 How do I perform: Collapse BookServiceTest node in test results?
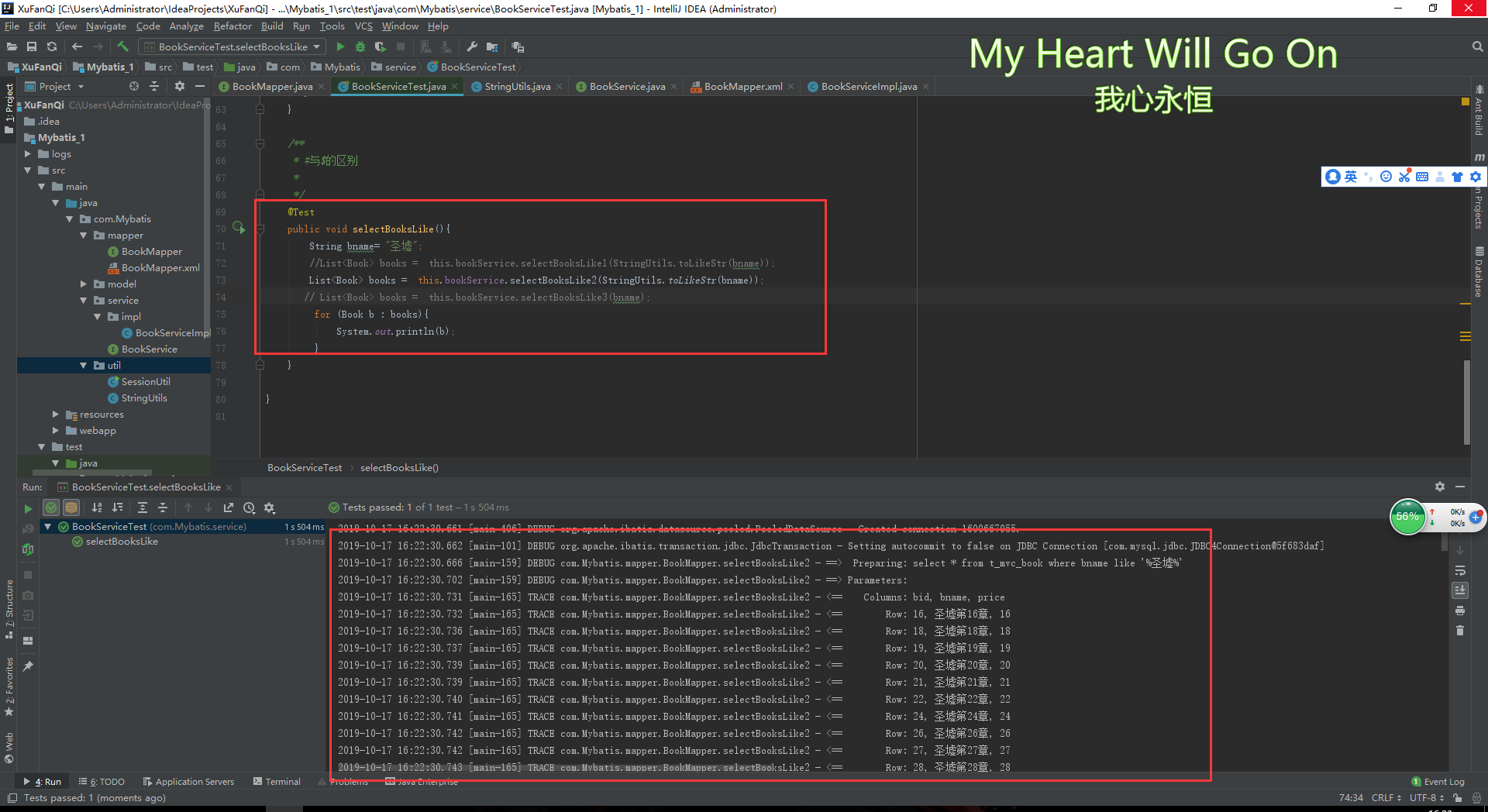pos(48,527)
